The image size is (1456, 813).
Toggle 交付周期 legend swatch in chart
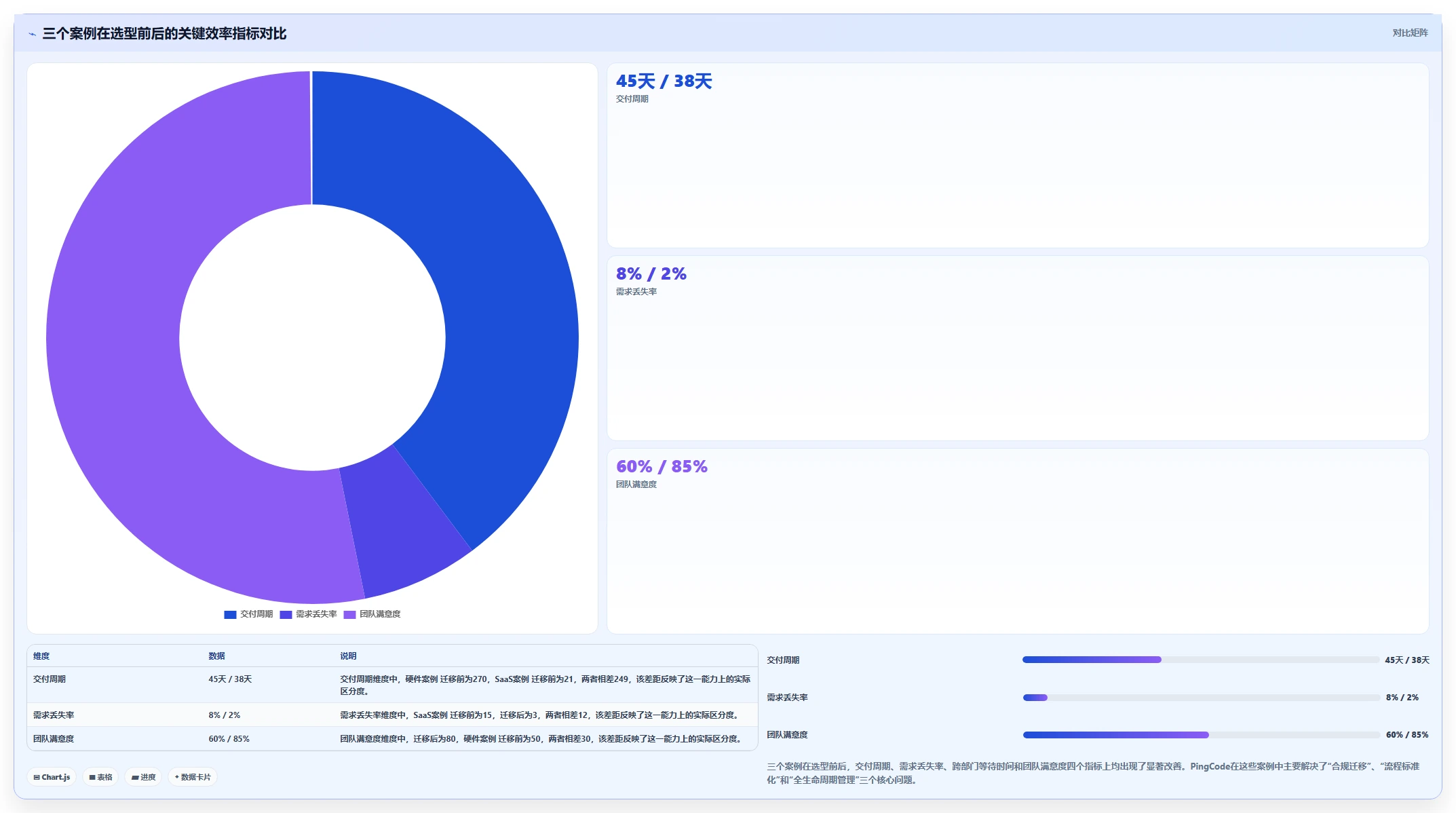[230, 614]
